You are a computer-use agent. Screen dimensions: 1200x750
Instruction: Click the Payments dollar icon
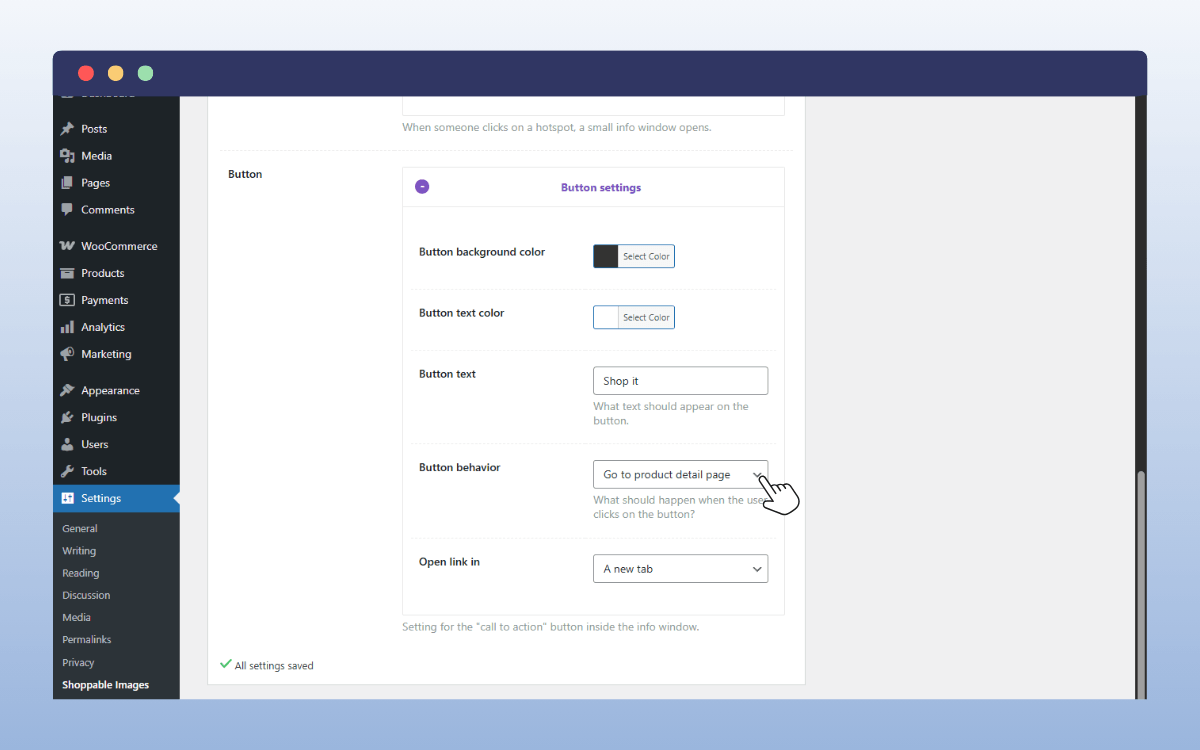point(67,300)
